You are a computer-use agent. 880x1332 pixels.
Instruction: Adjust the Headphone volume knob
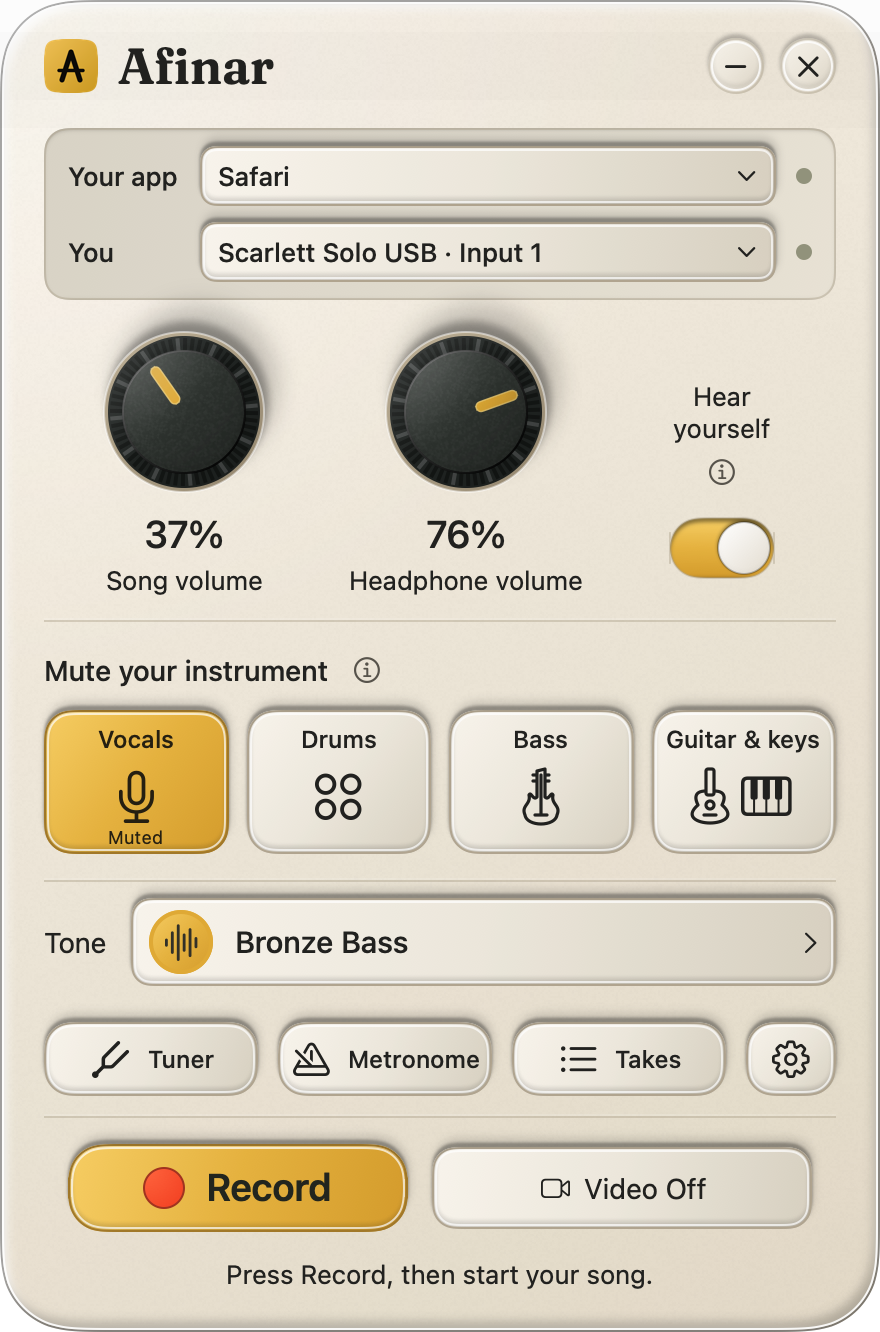click(466, 410)
